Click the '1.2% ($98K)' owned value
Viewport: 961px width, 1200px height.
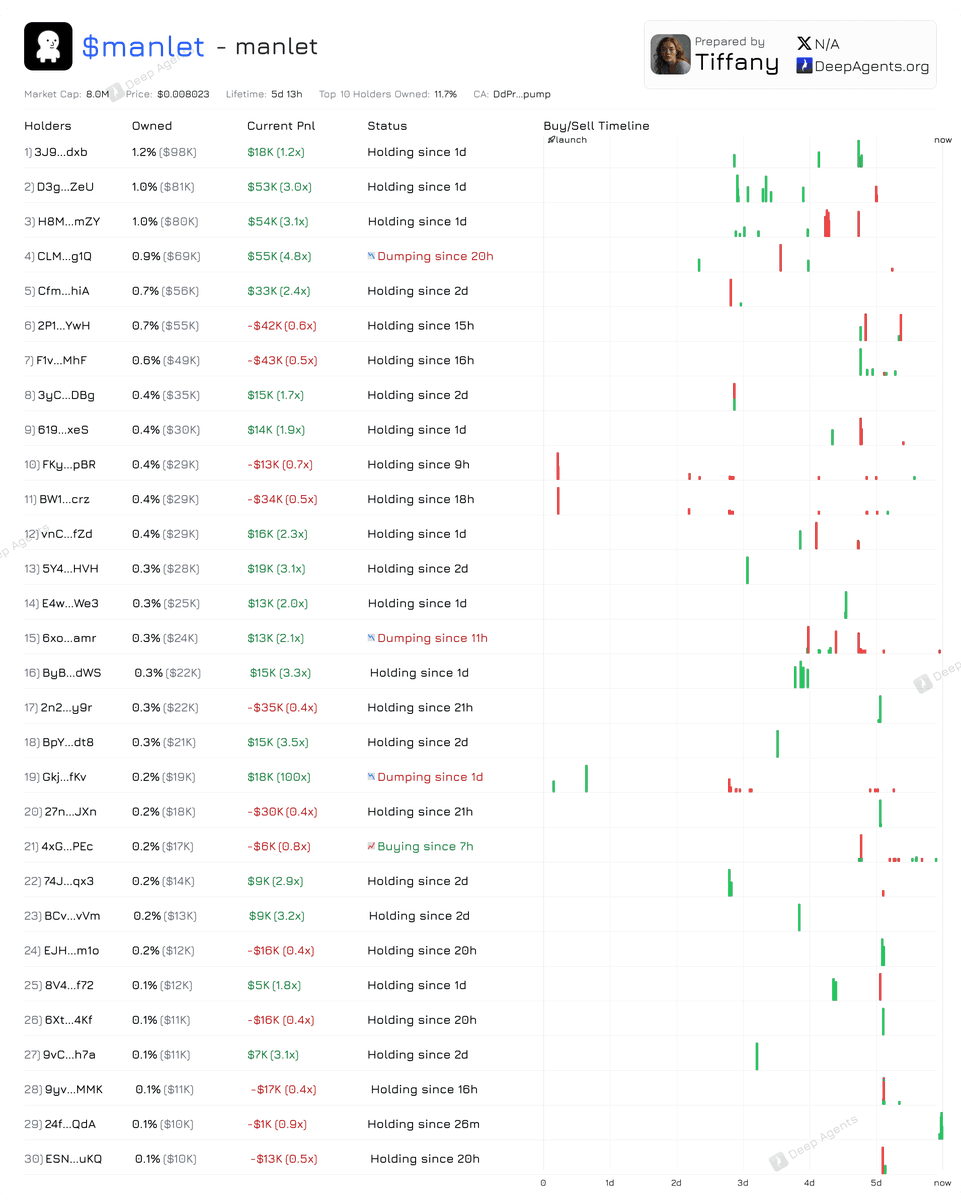point(164,152)
